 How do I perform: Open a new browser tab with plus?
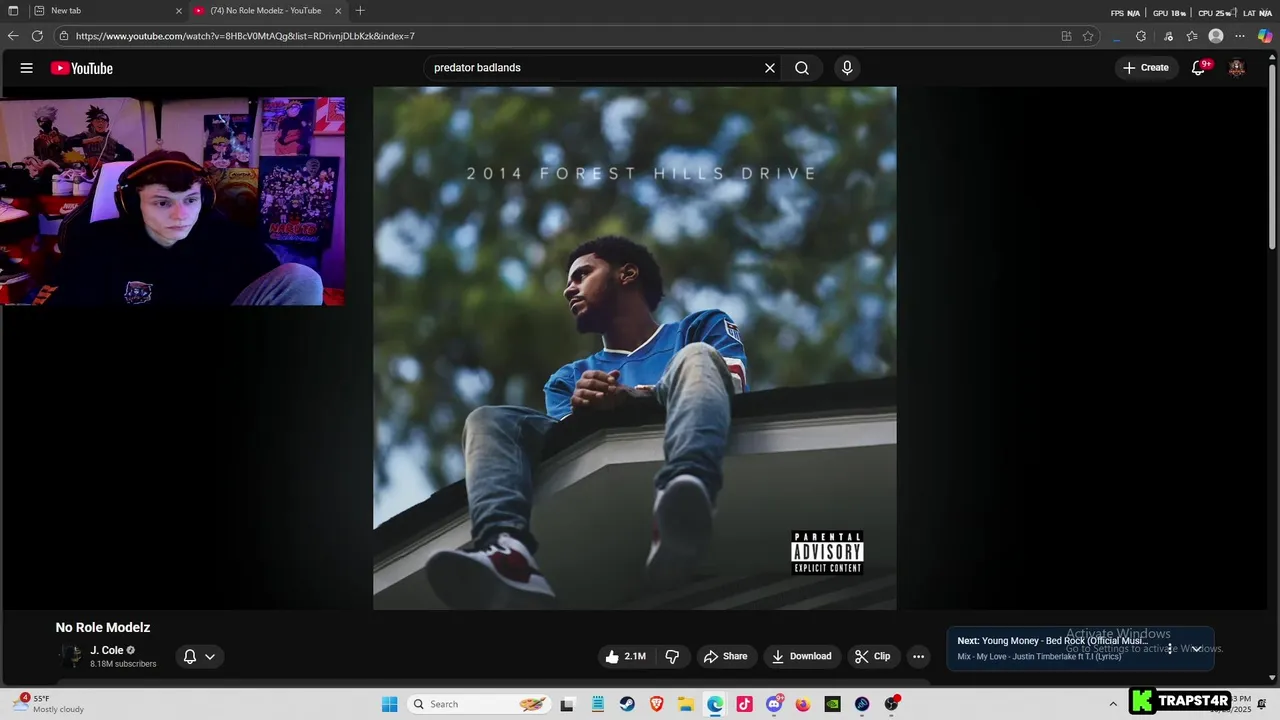(x=360, y=11)
